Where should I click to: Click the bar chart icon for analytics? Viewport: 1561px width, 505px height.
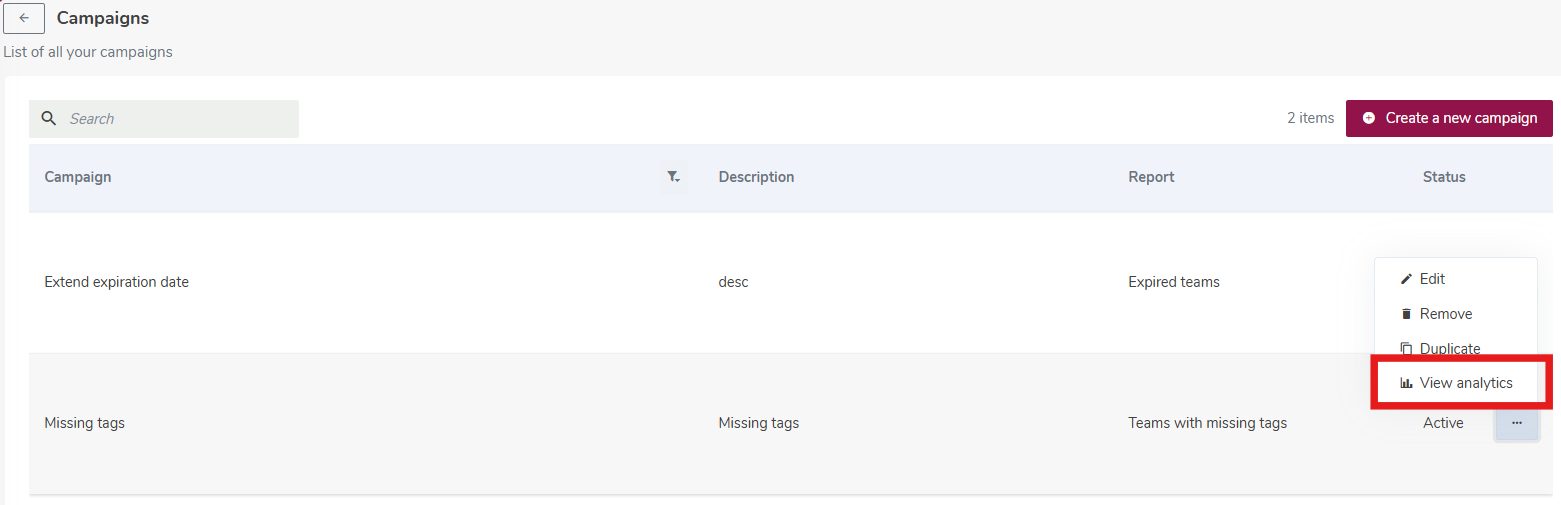pos(1406,383)
